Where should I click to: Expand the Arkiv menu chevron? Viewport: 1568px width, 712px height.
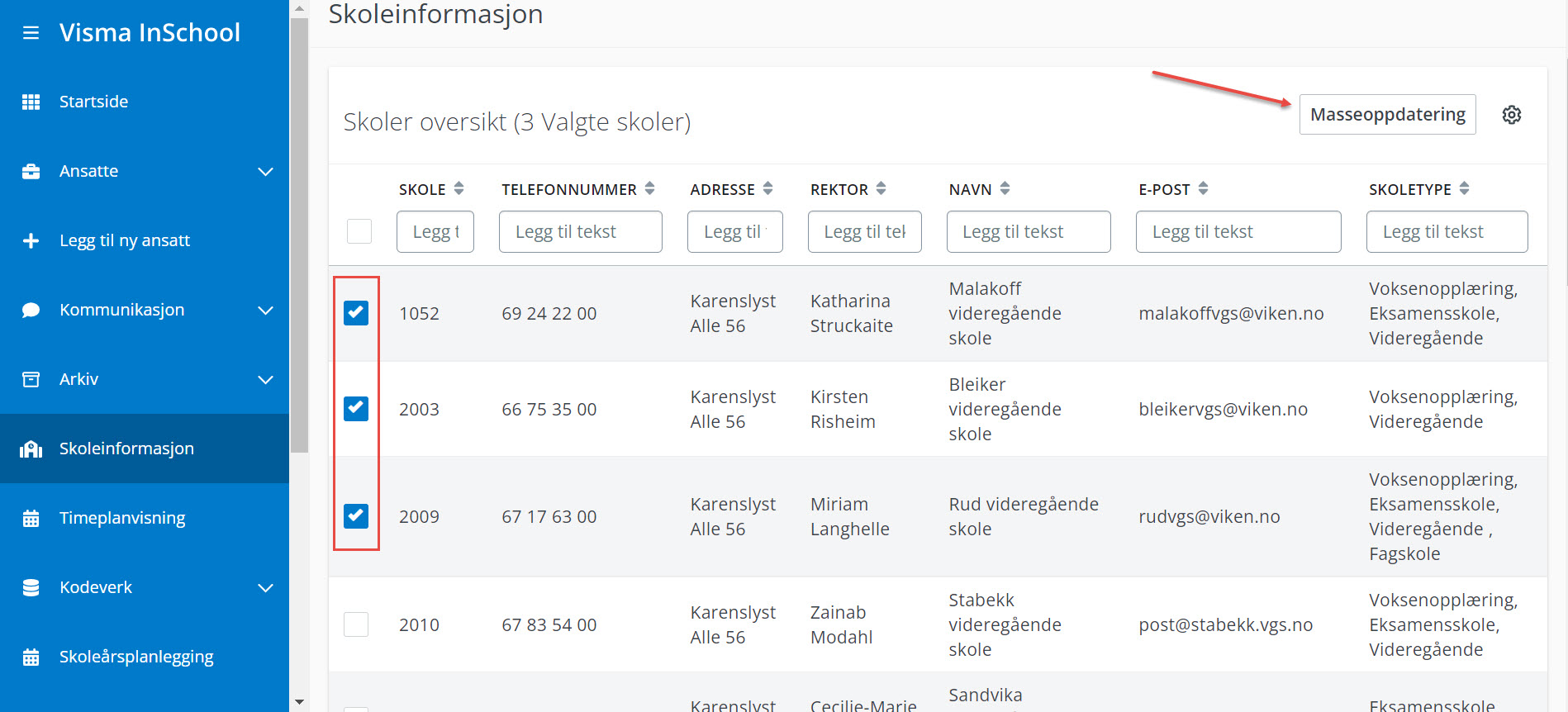tap(265, 380)
